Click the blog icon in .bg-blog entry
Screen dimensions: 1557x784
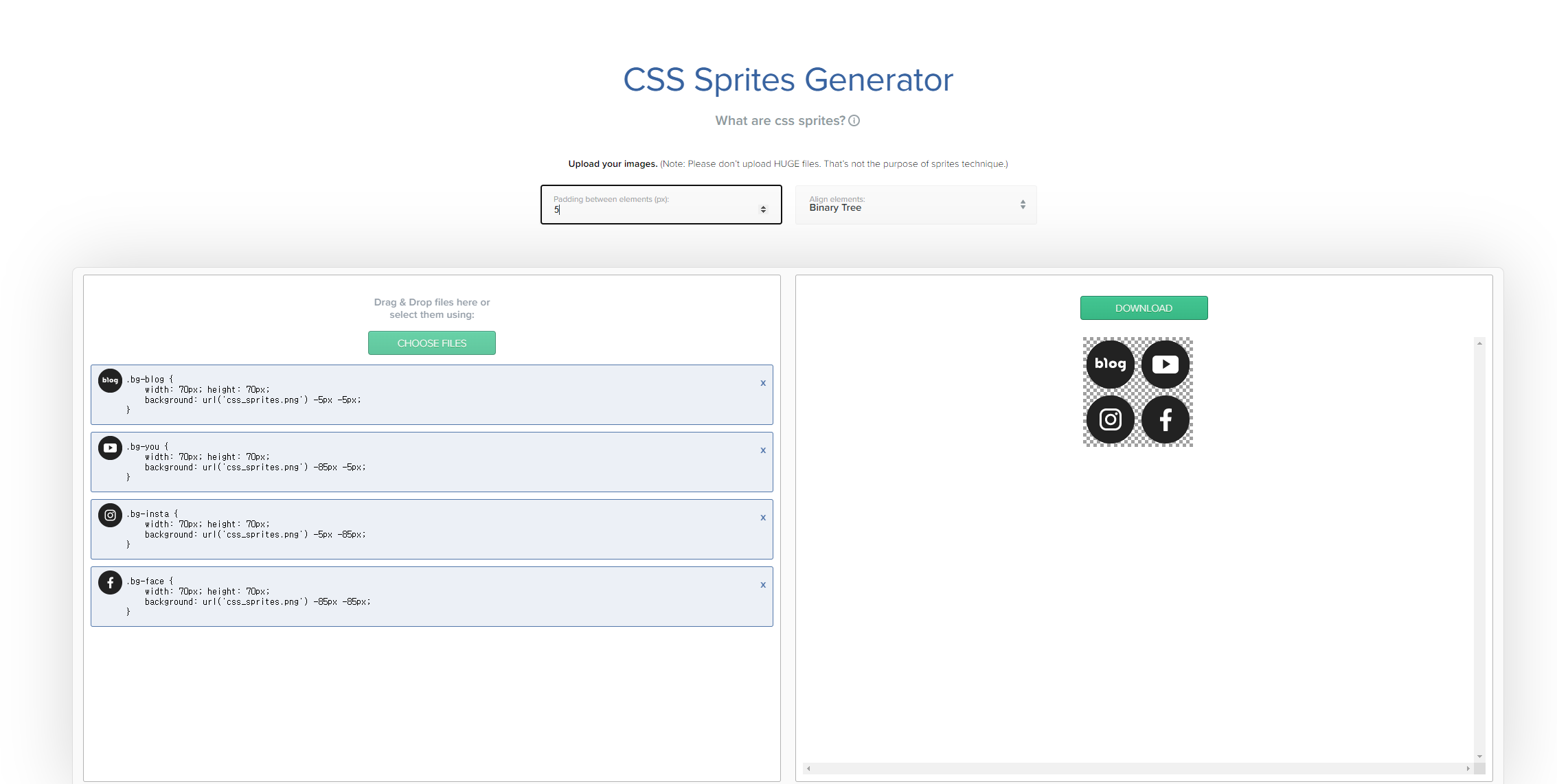point(110,380)
